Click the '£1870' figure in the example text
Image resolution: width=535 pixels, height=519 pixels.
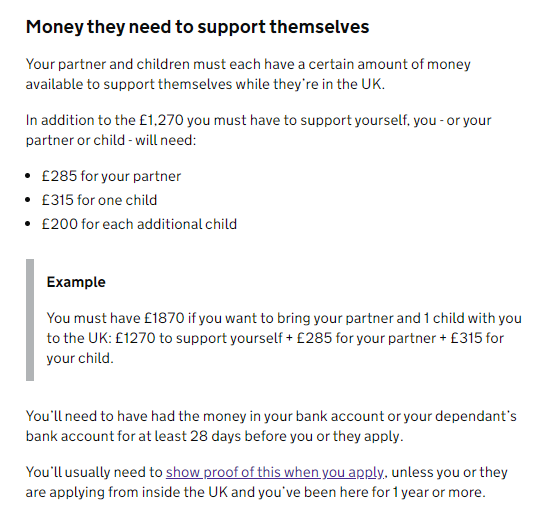(x=164, y=318)
